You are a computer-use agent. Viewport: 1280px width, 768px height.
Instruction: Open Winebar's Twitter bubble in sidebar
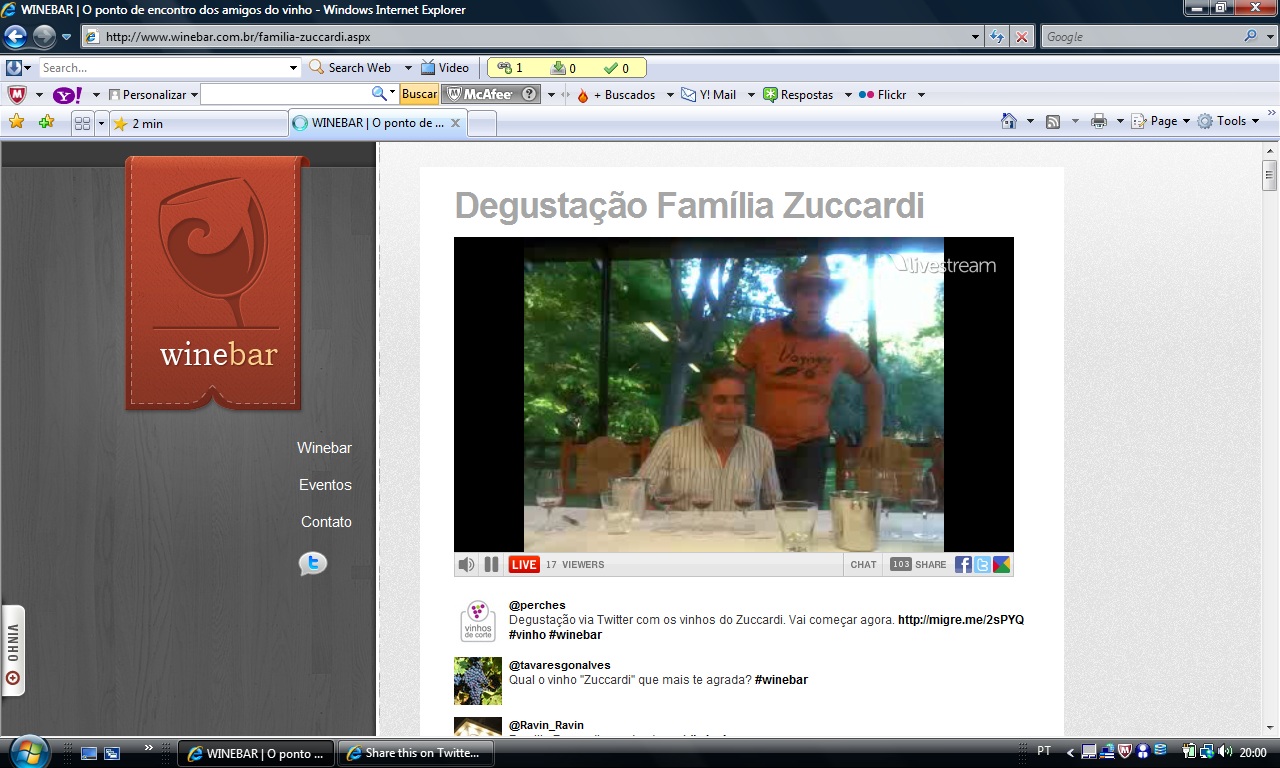313,564
